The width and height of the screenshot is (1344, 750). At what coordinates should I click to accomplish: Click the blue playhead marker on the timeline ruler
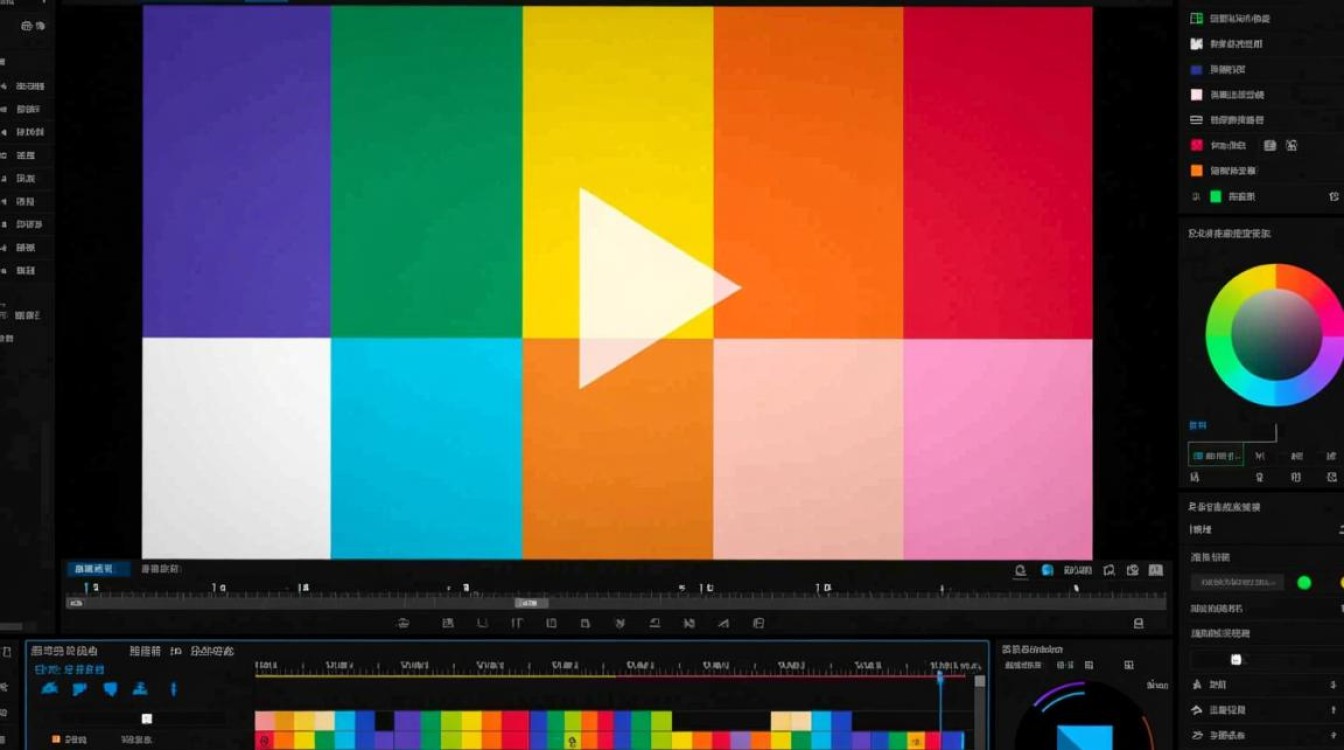939,677
